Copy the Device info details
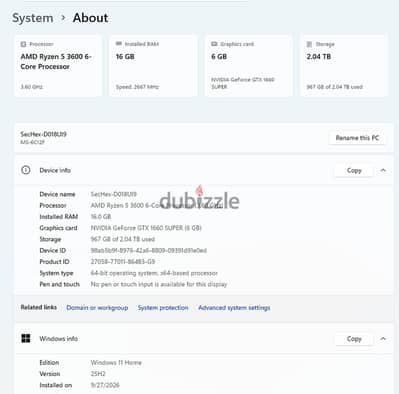 click(x=354, y=170)
